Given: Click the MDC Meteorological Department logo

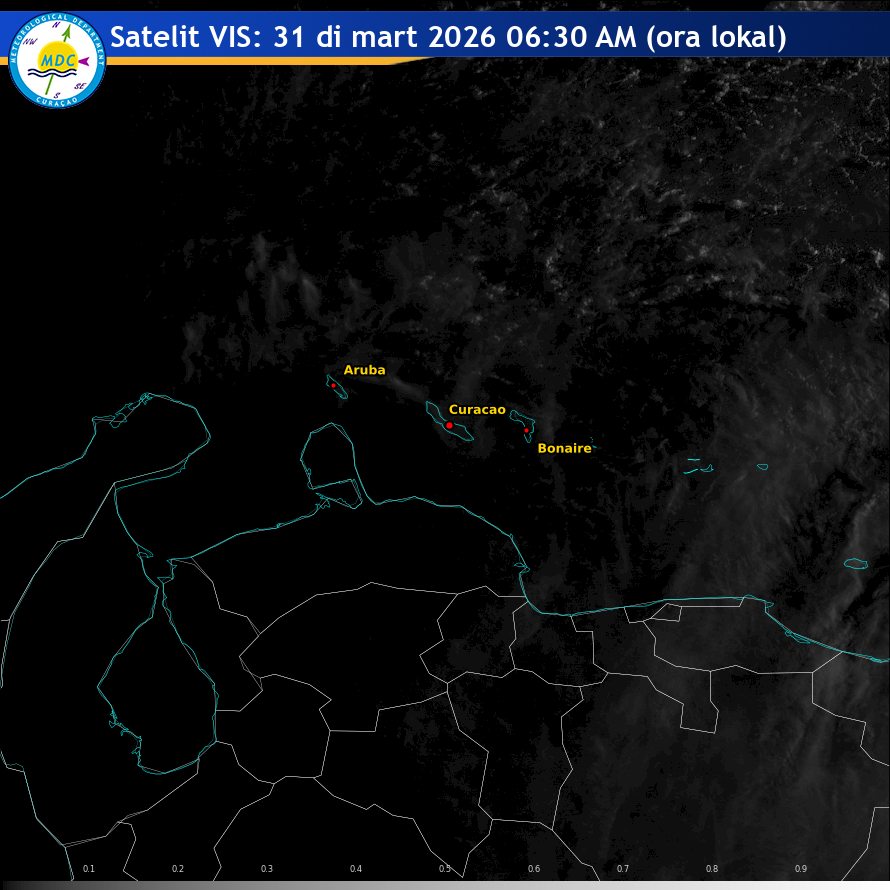Looking at the screenshot, I should click(x=56, y=59).
